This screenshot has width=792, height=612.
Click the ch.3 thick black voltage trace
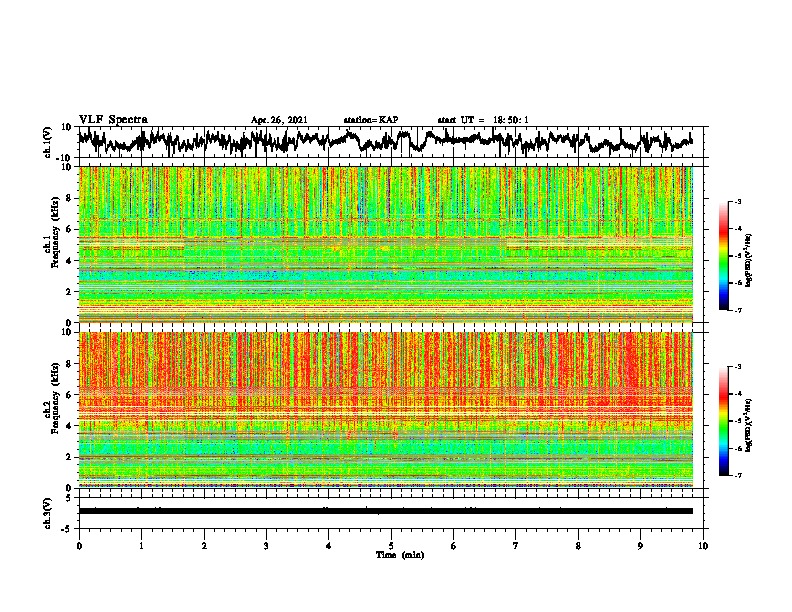pyautogui.click(x=386, y=511)
